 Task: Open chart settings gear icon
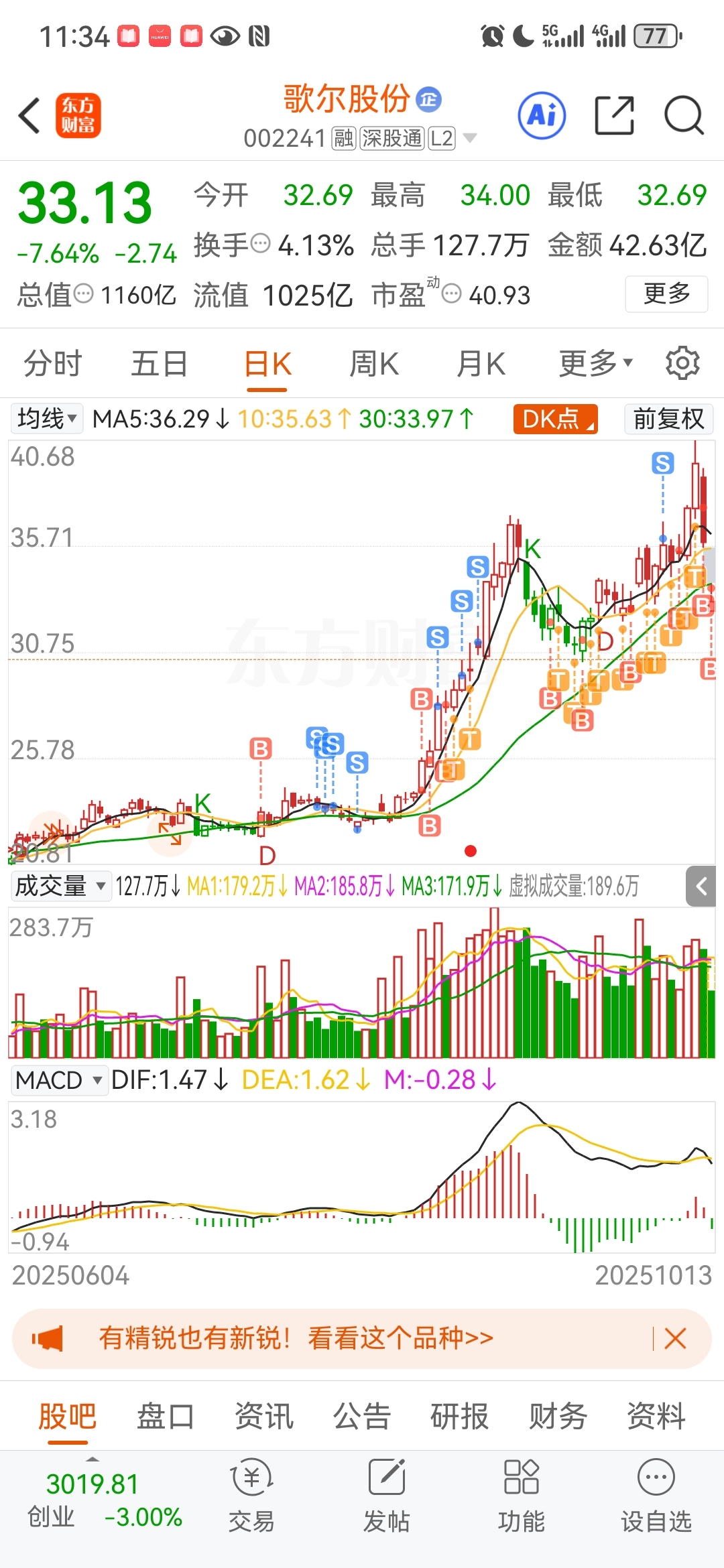[682, 363]
